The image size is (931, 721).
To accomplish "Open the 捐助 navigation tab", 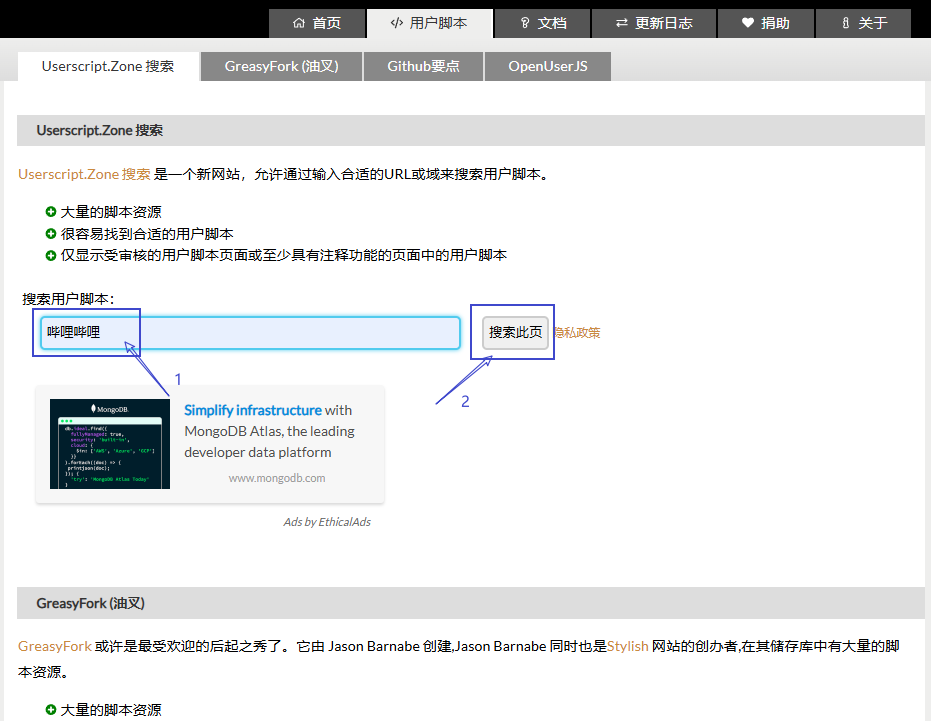I will pyautogui.click(x=766, y=23).
